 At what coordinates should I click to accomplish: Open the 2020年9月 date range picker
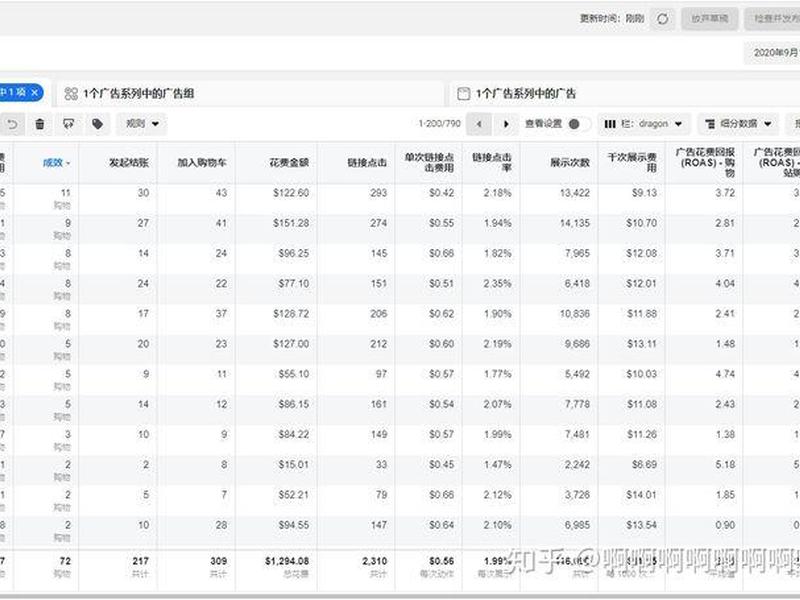pyautogui.click(x=773, y=53)
